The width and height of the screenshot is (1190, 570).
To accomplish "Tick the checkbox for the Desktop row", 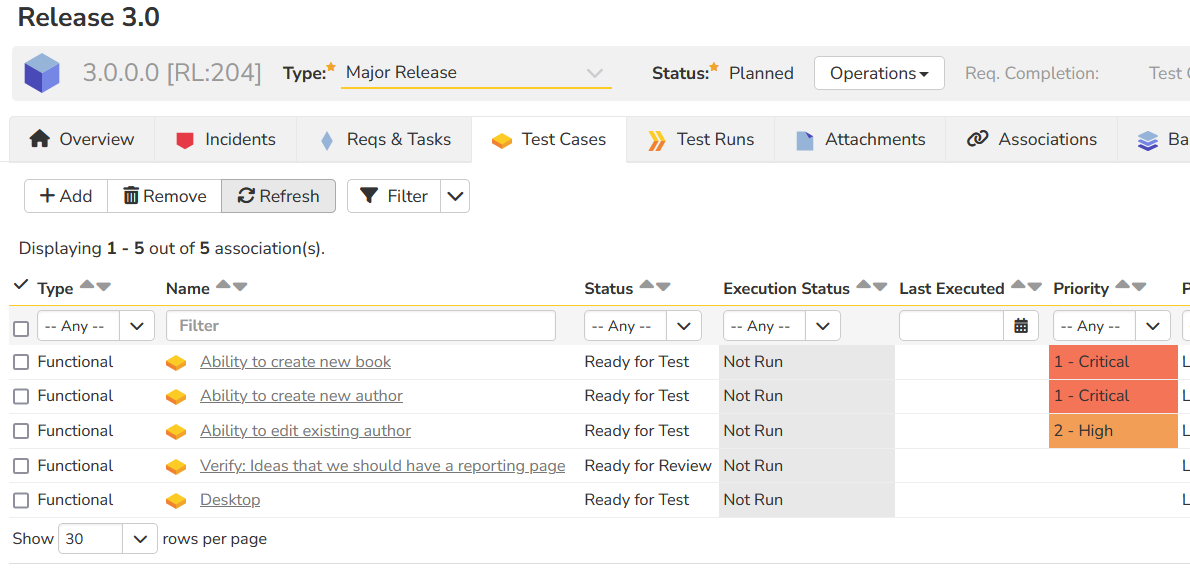I will coord(21,500).
